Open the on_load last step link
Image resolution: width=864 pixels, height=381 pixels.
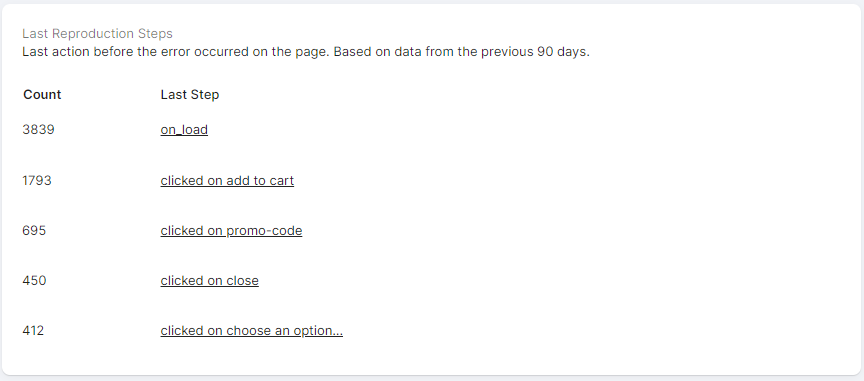(184, 130)
